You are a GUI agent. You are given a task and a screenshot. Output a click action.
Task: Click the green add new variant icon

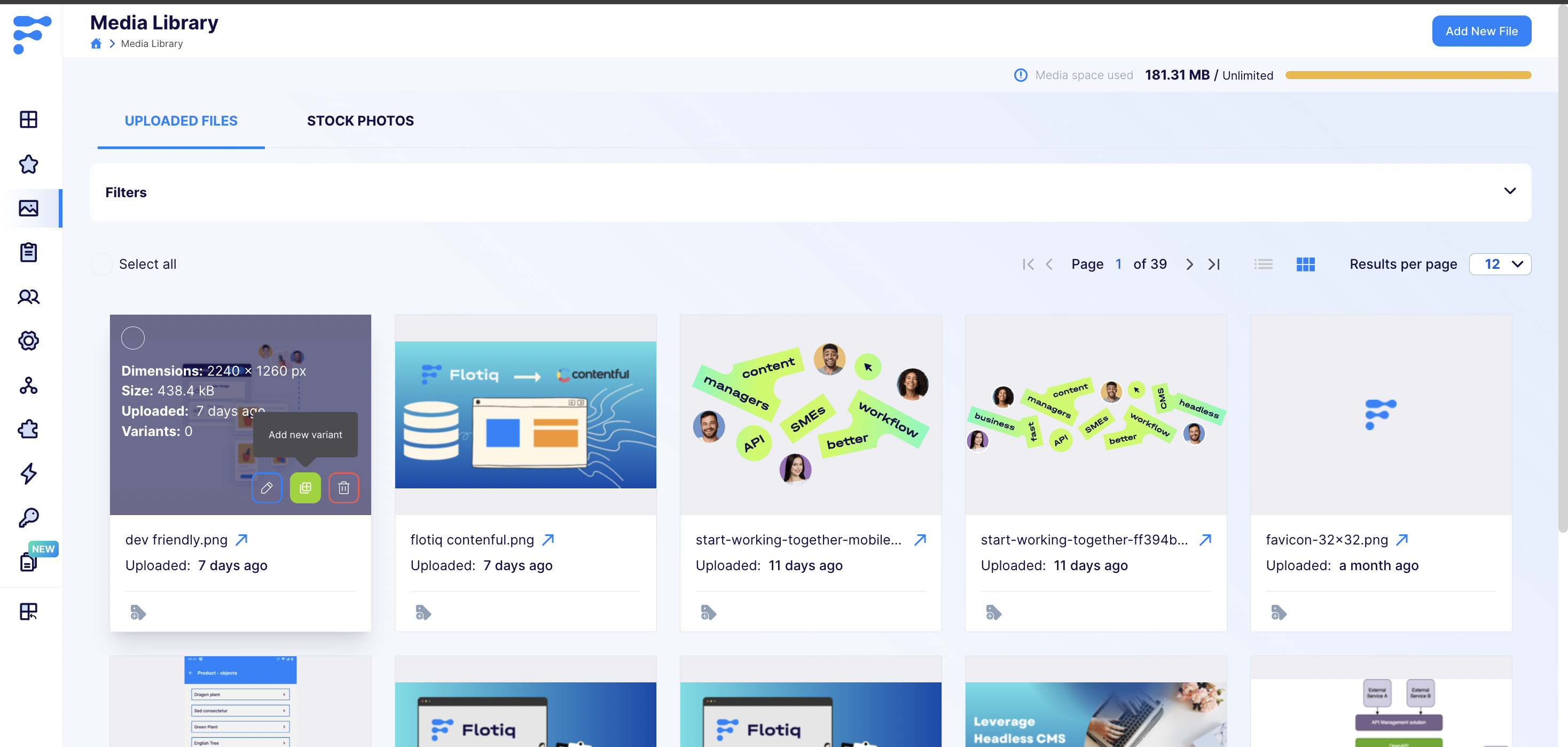pos(305,488)
